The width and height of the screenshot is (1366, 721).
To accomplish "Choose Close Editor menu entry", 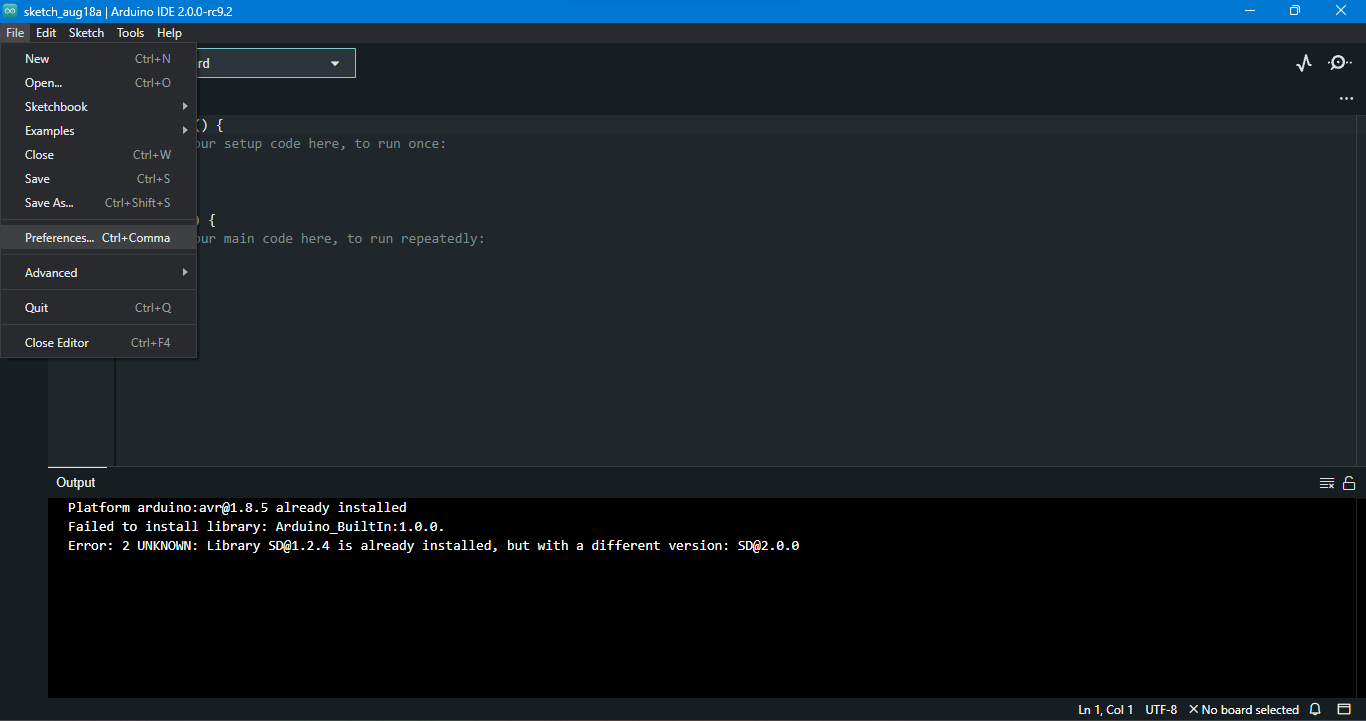I will click(x=98, y=343).
